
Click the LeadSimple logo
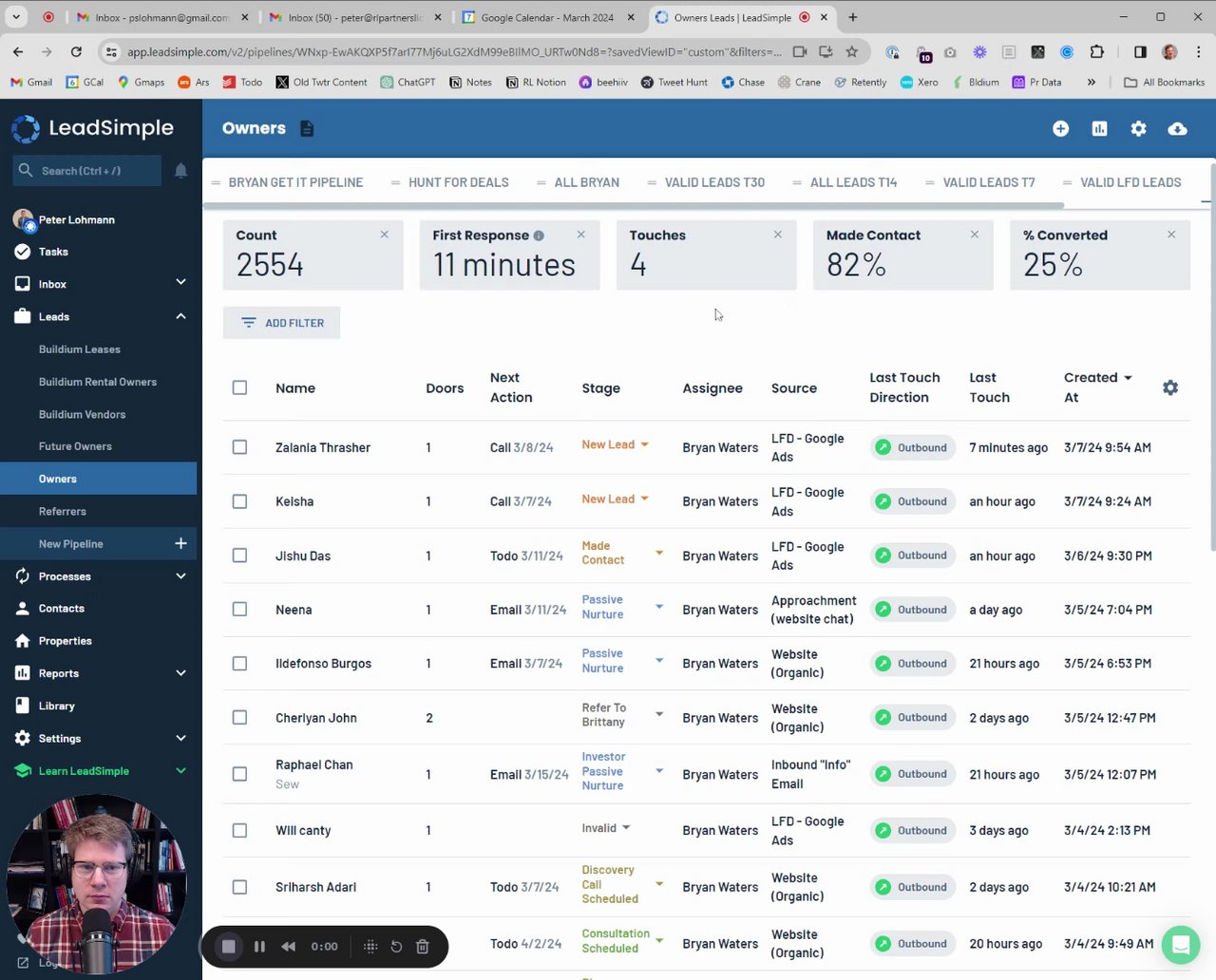point(92,128)
